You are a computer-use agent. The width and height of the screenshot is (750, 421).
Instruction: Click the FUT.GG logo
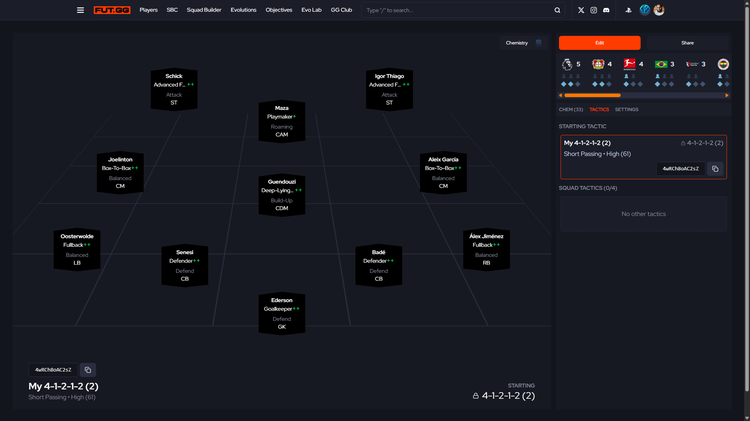(111, 10)
